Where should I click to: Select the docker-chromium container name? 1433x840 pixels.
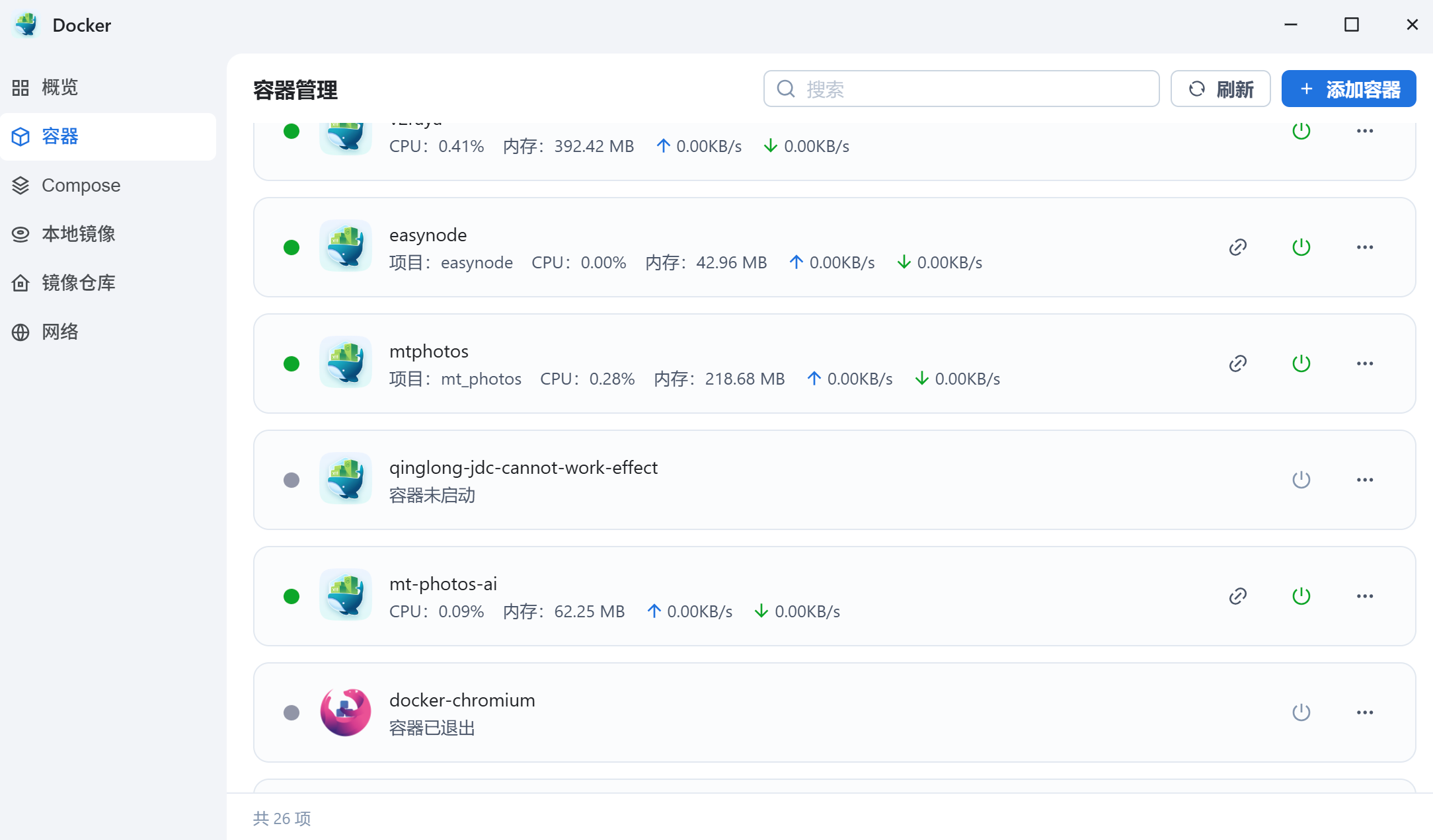click(462, 701)
